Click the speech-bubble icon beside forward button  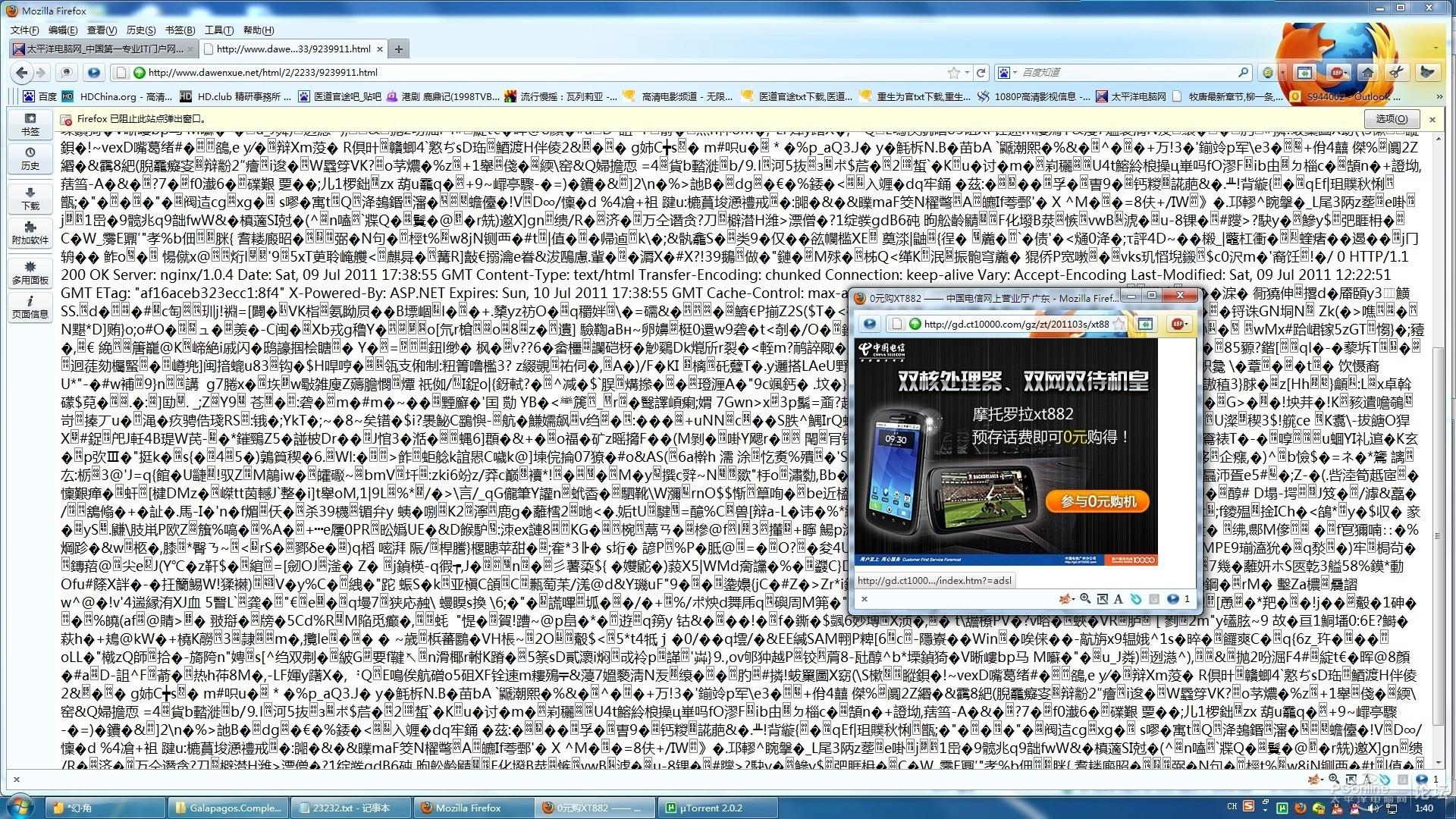pyautogui.click(x=67, y=73)
